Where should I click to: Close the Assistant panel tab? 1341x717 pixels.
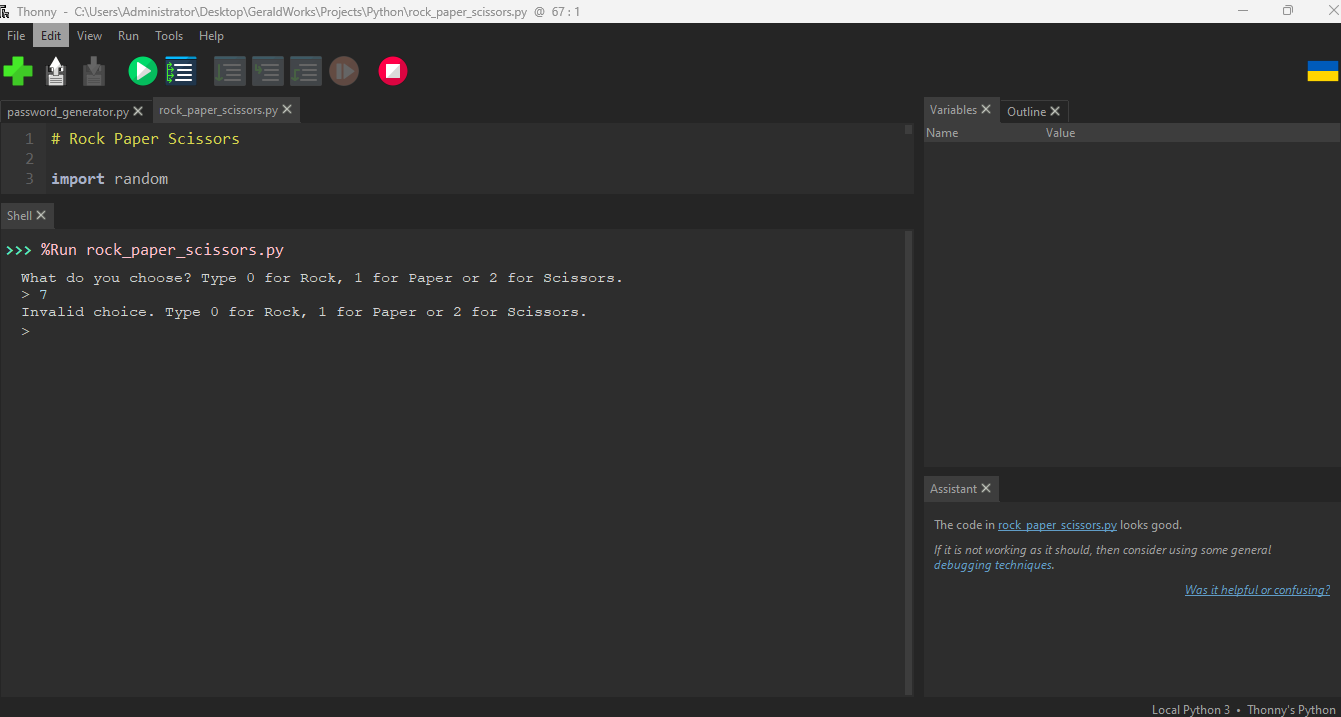click(986, 488)
